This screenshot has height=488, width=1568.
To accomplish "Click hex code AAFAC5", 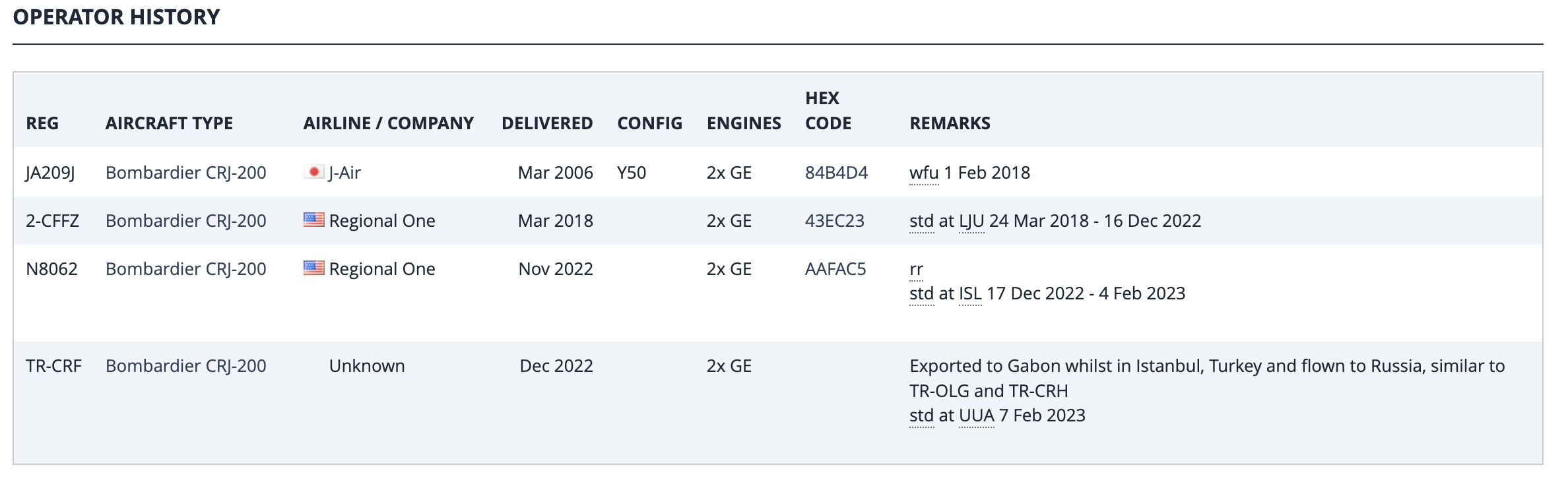I will [835, 269].
